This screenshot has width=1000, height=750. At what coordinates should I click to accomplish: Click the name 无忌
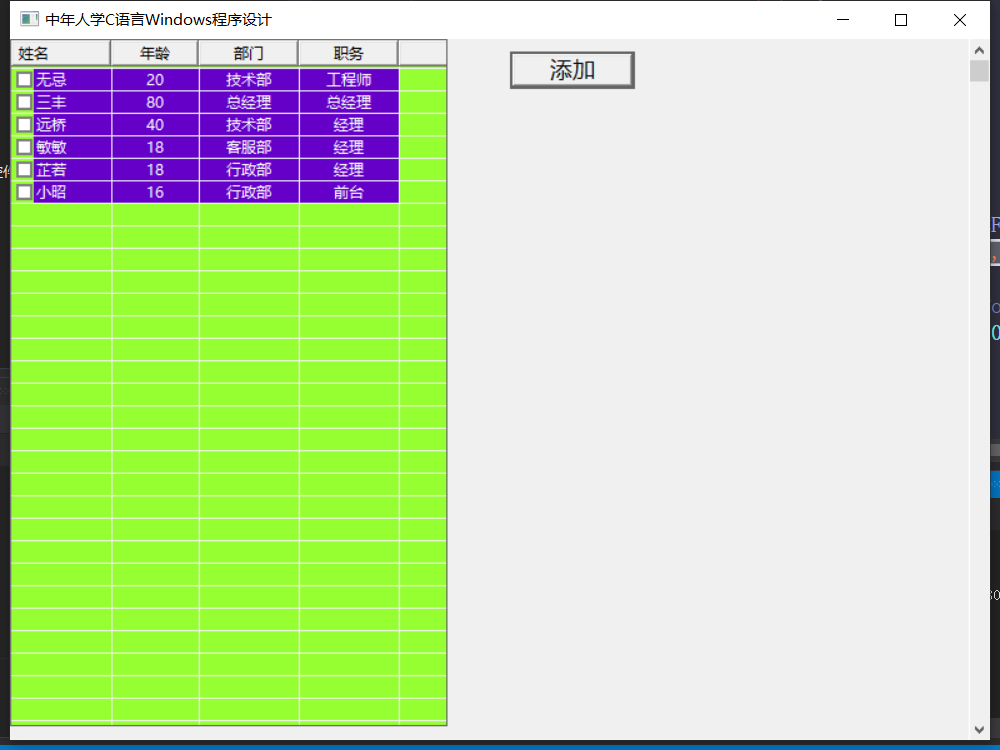(51, 80)
